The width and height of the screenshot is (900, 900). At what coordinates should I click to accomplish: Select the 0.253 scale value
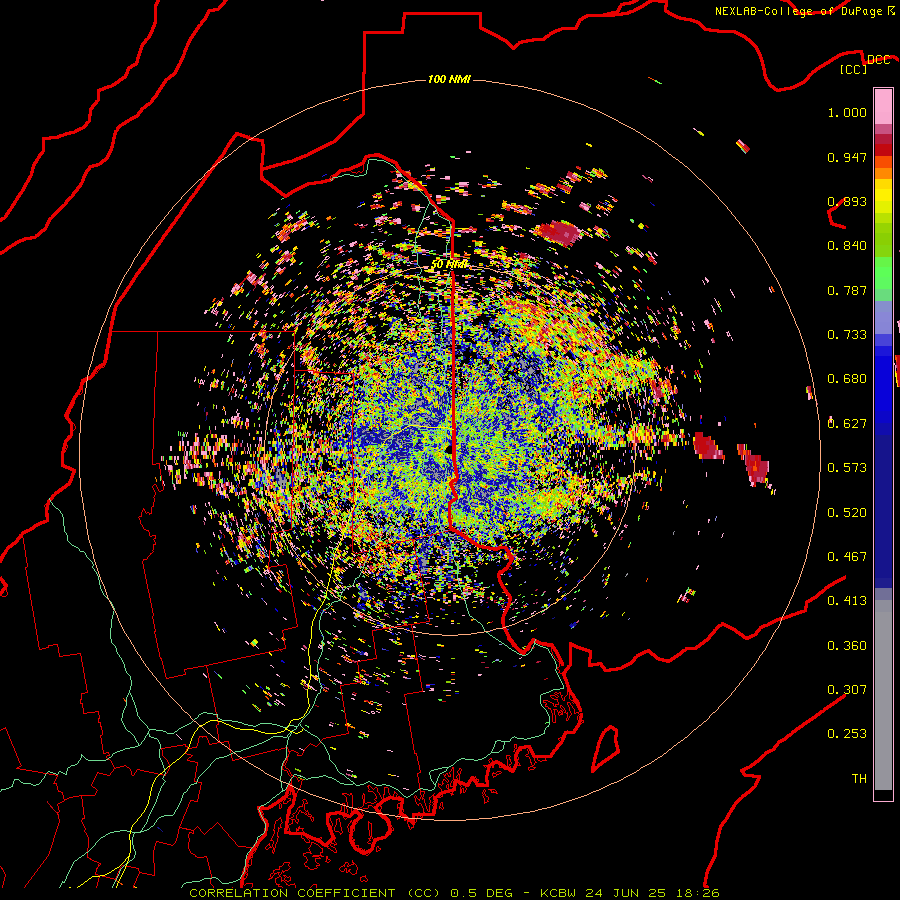click(847, 734)
